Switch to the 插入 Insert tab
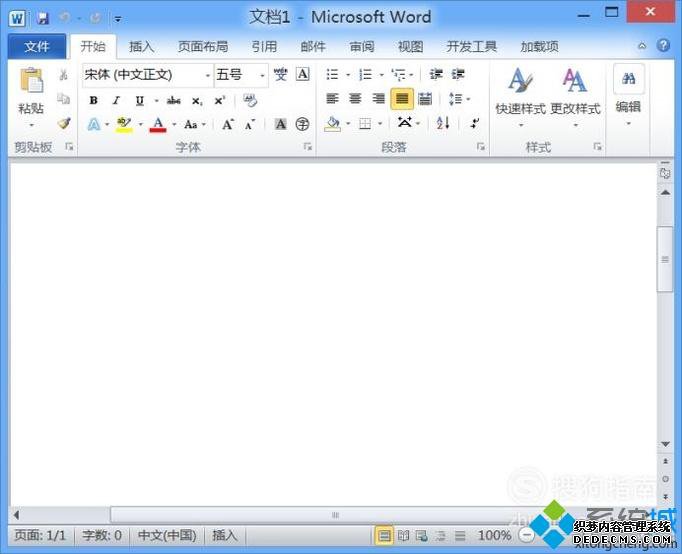682x554 pixels. [x=141, y=46]
